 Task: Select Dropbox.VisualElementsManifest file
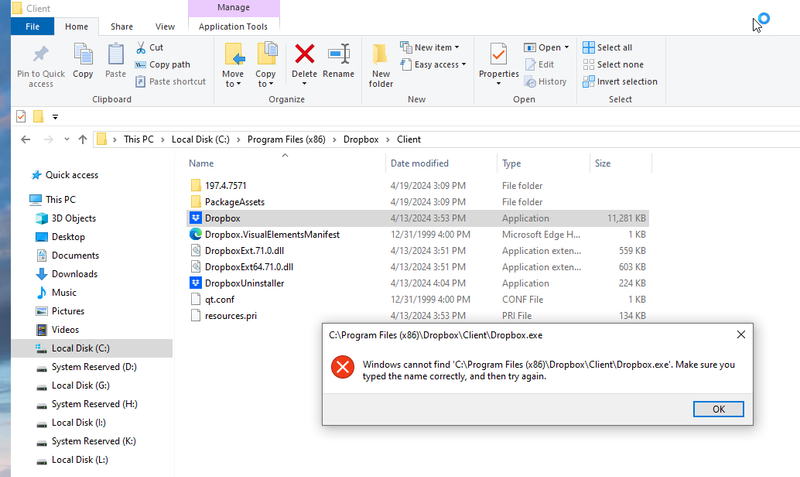pyautogui.click(x=272, y=235)
